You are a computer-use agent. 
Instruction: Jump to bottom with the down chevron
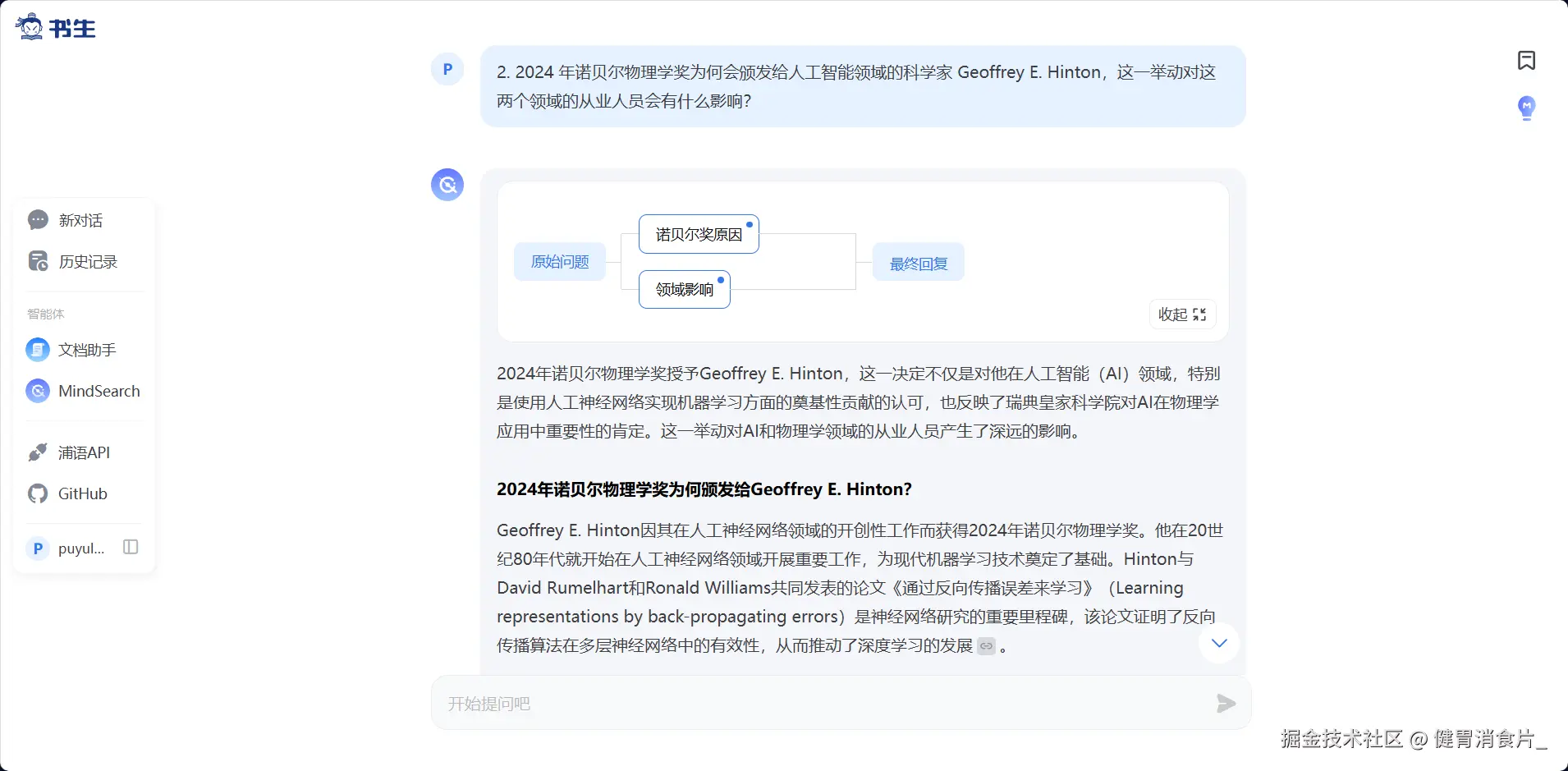point(1219,643)
